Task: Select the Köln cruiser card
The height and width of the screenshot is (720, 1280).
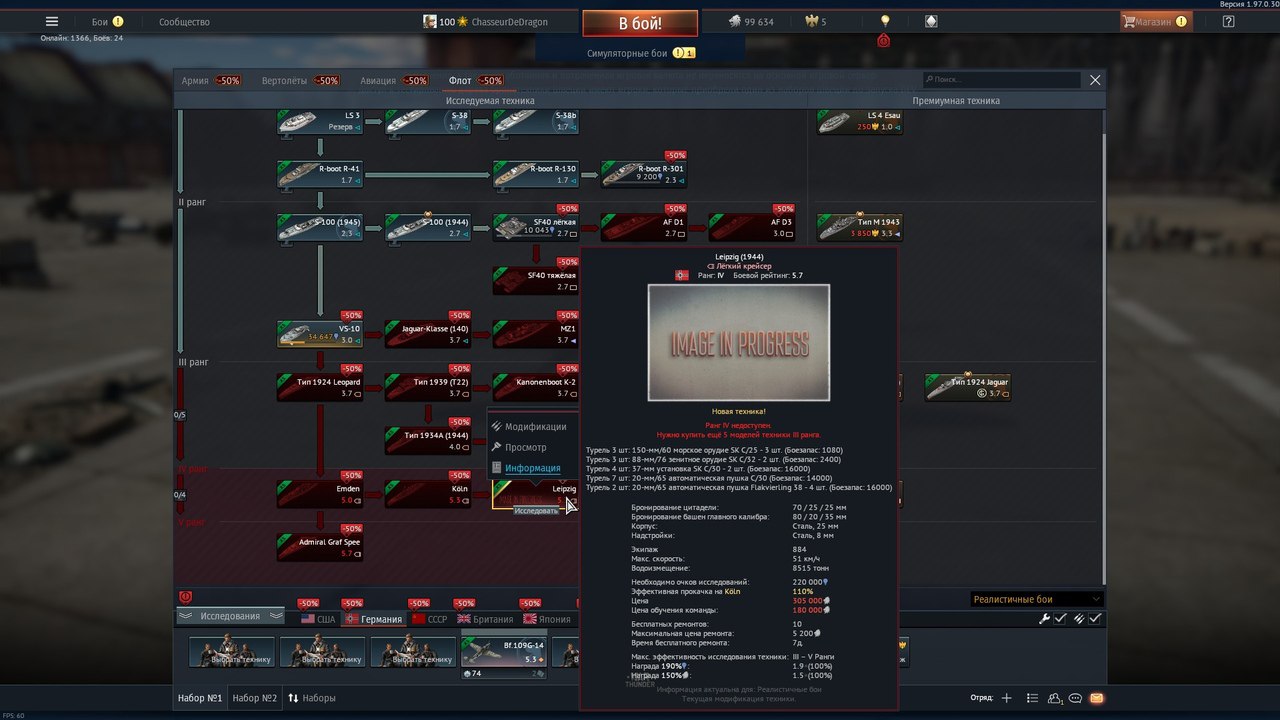Action: 427,494
